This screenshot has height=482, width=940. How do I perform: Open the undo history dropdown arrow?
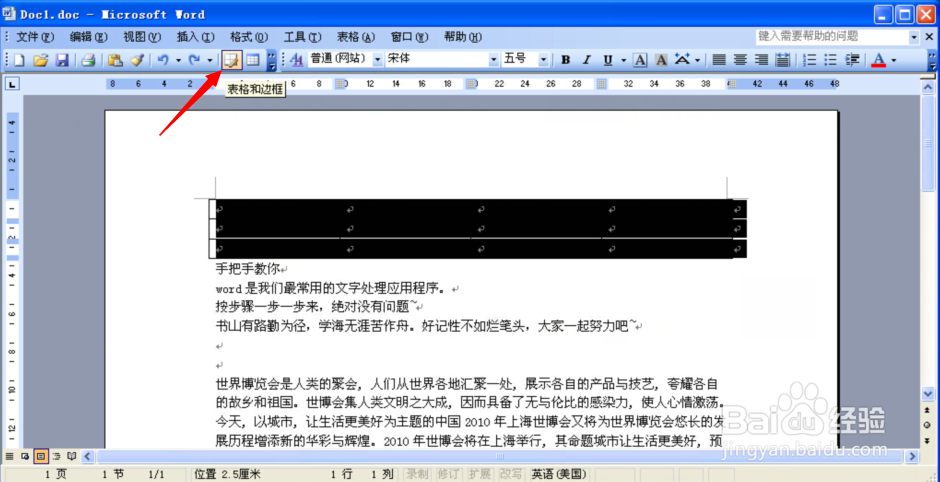point(178,60)
